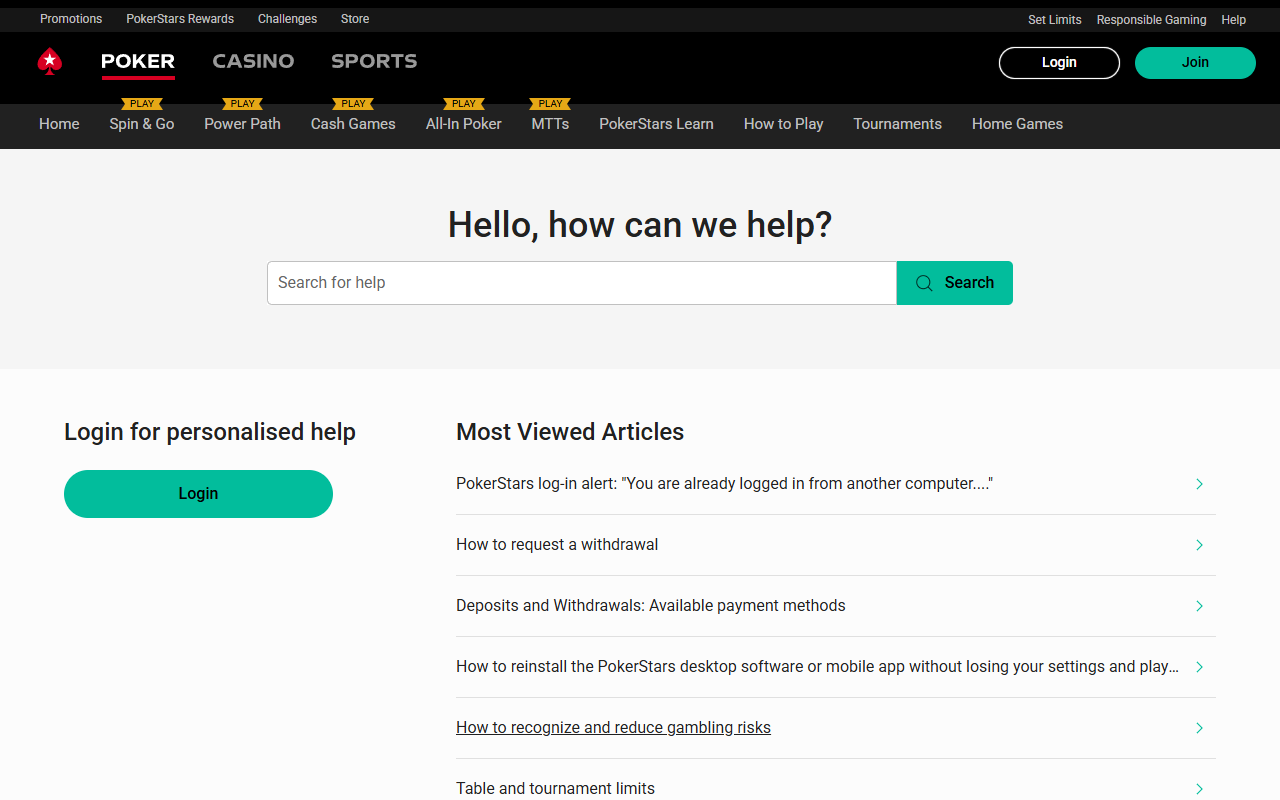Click chevron next to reinstall software article
Image resolution: width=1280 pixels, height=800 pixels.
click(x=1199, y=667)
